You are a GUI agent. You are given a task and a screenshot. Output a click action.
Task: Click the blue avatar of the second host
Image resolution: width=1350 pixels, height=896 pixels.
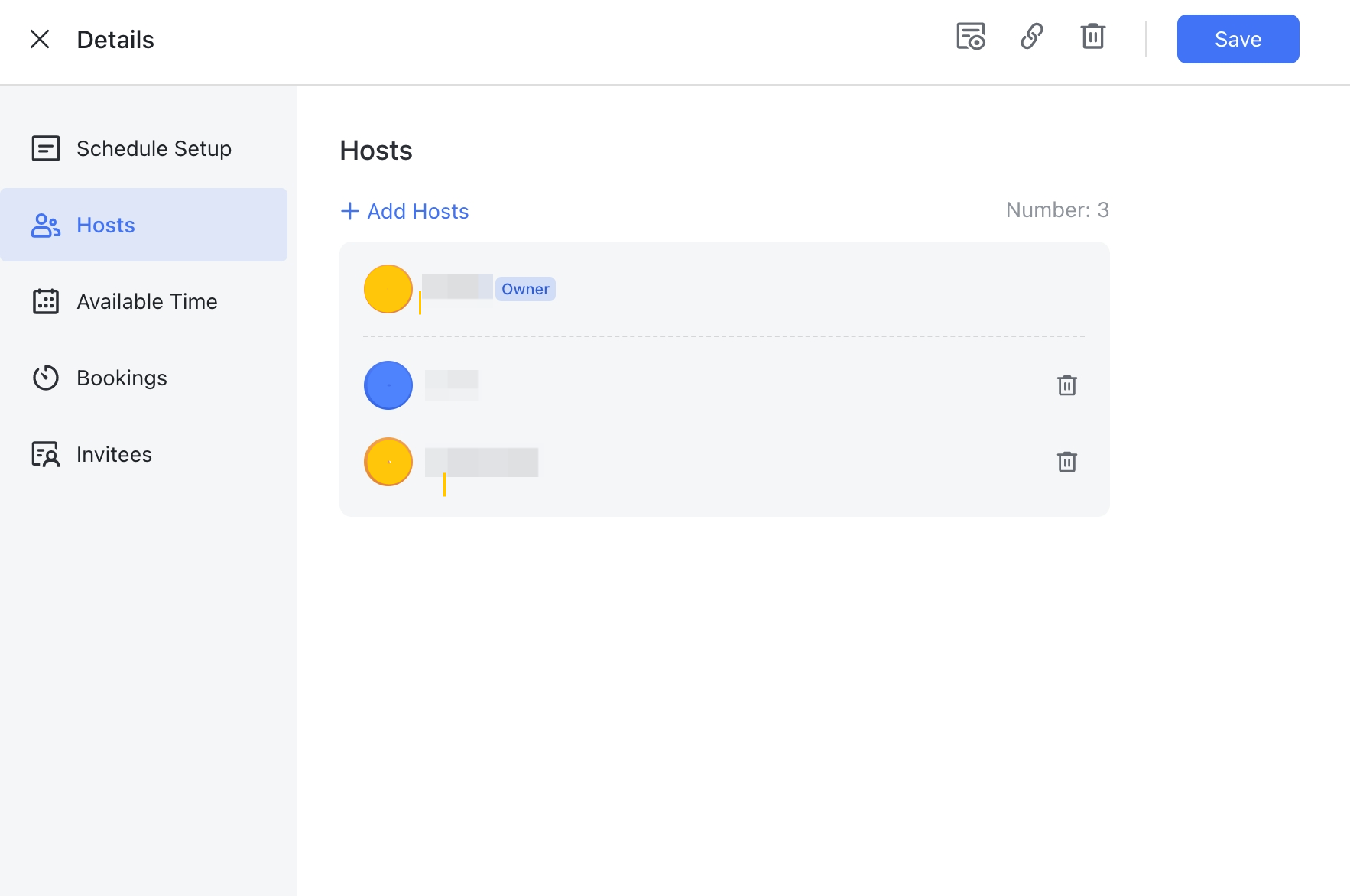point(388,385)
